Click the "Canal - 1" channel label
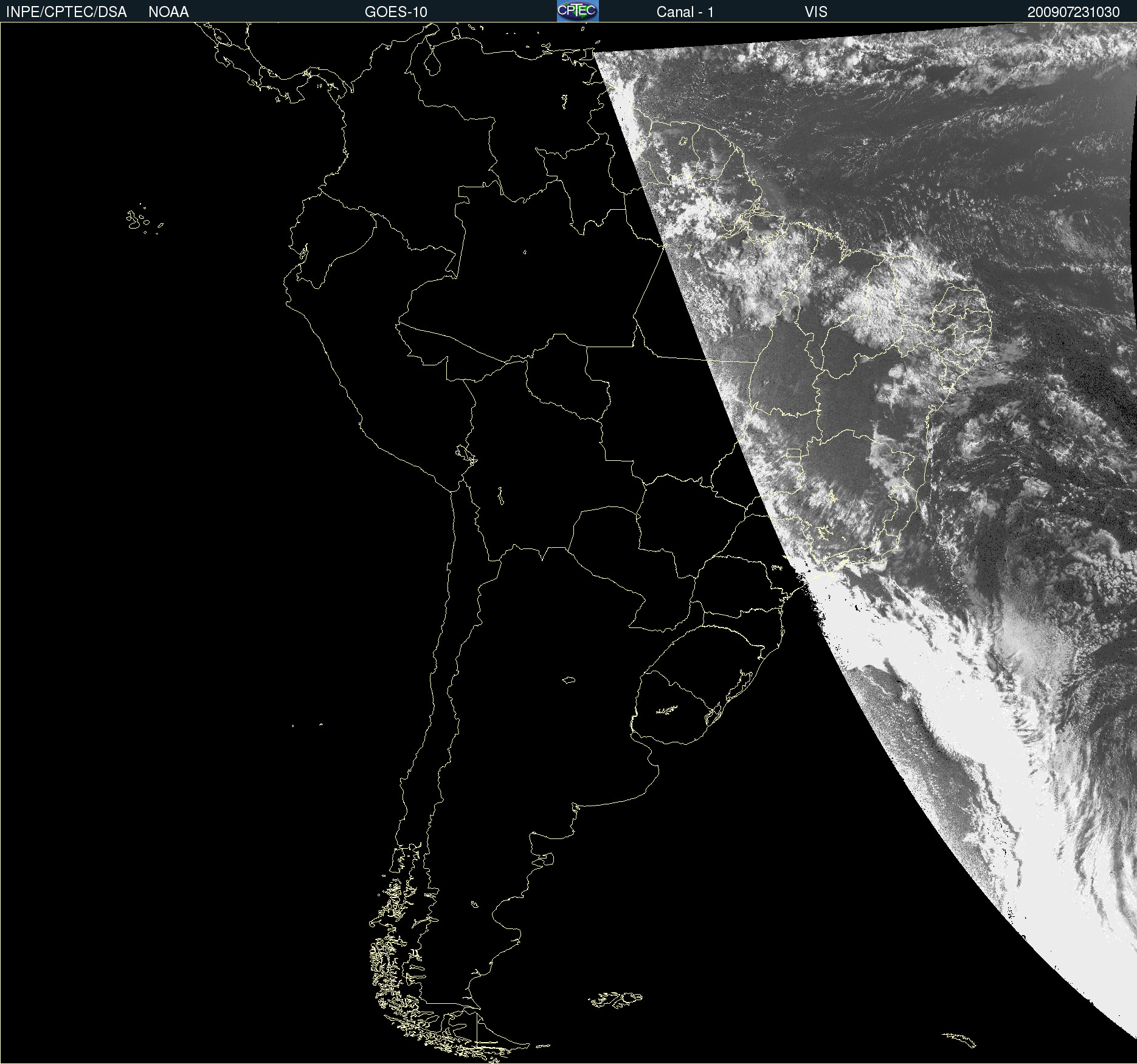Viewport: 1137px width, 1064px height. tap(685, 12)
